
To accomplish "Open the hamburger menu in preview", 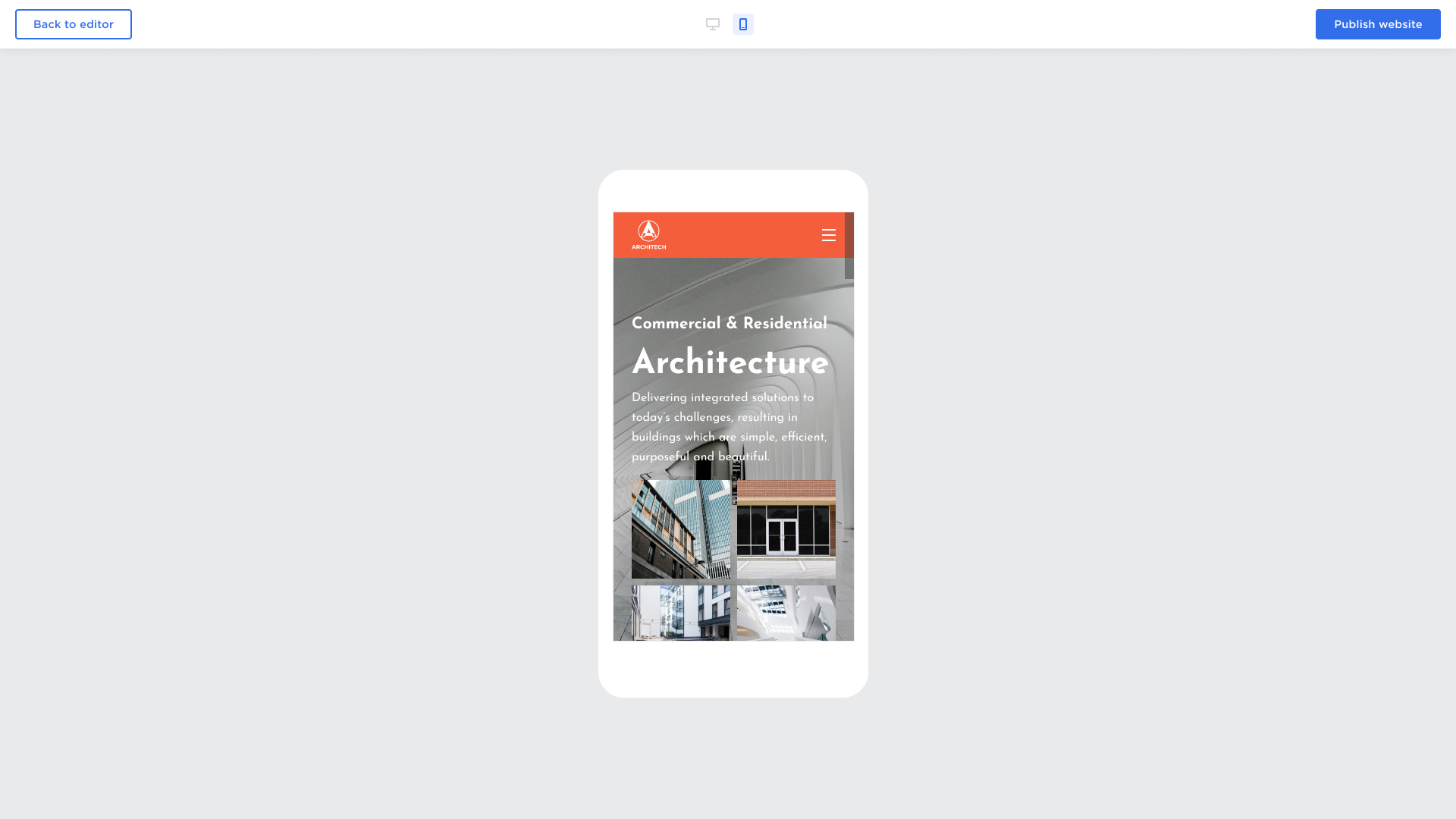I will [828, 235].
